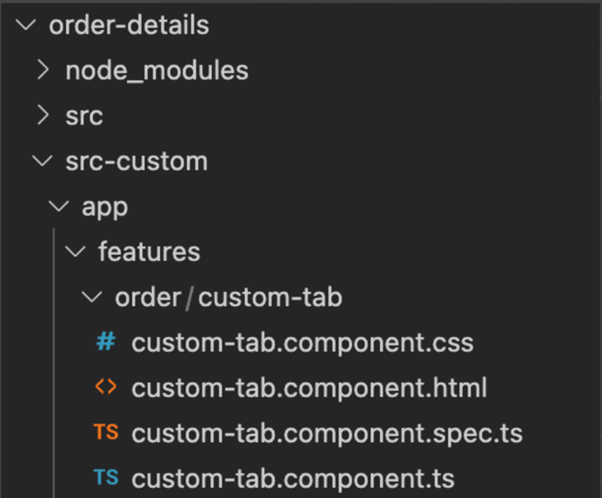The width and height of the screenshot is (602, 498).
Task: Click the orange TS icon for spec file
Action: [106, 432]
